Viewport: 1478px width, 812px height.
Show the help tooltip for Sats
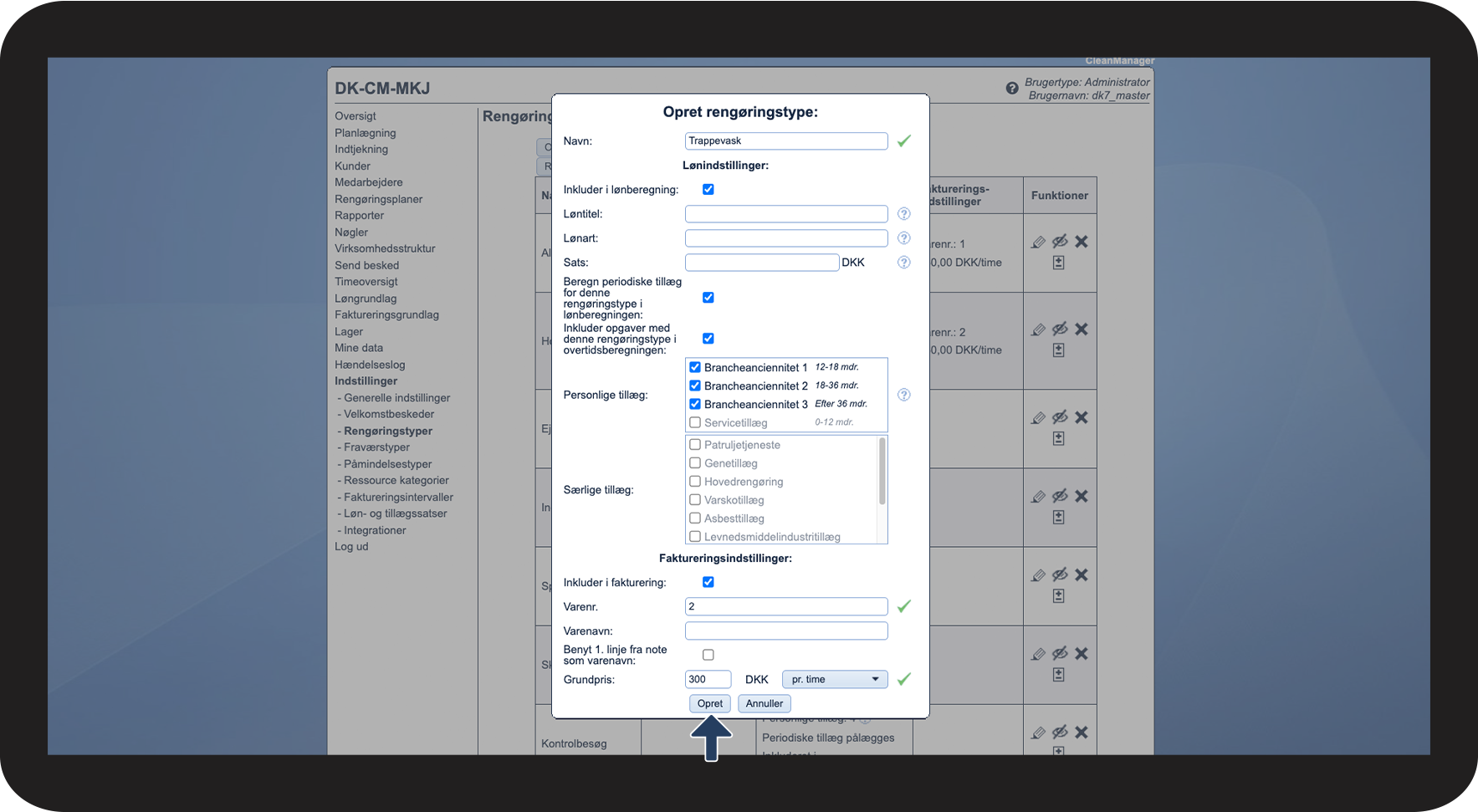[x=904, y=263]
